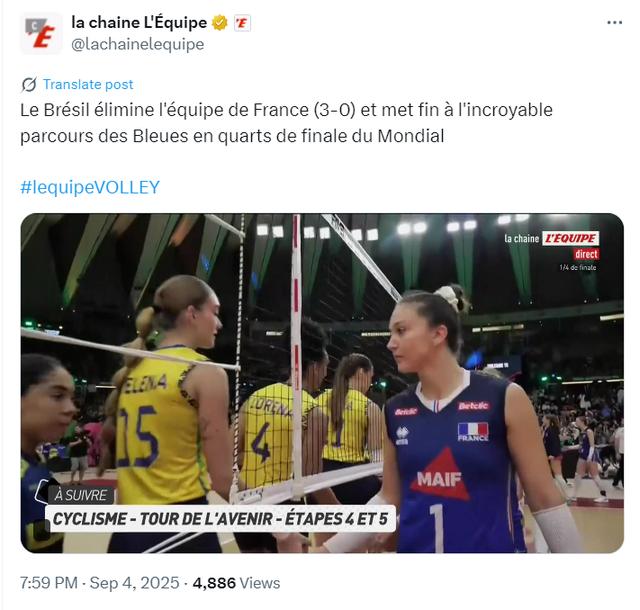The height and width of the screenshot is (610, 640).
Task: Click the gold verified badge
Action: point(220,23)
